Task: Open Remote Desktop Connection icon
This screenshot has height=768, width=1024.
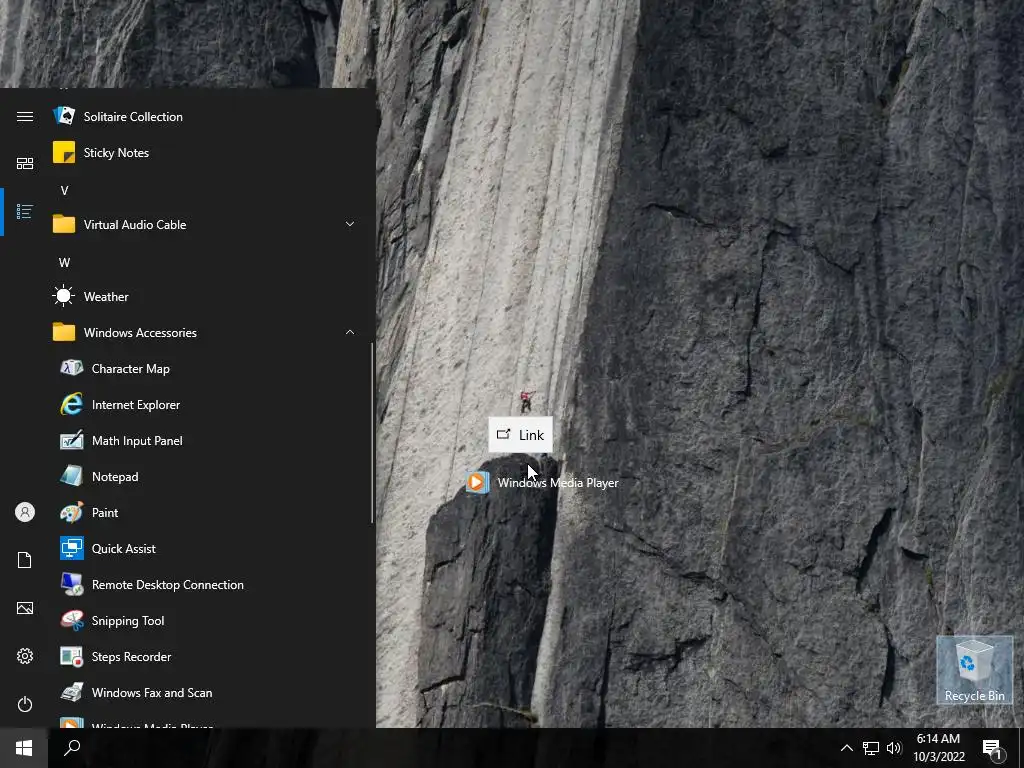Action: (72, 584)
